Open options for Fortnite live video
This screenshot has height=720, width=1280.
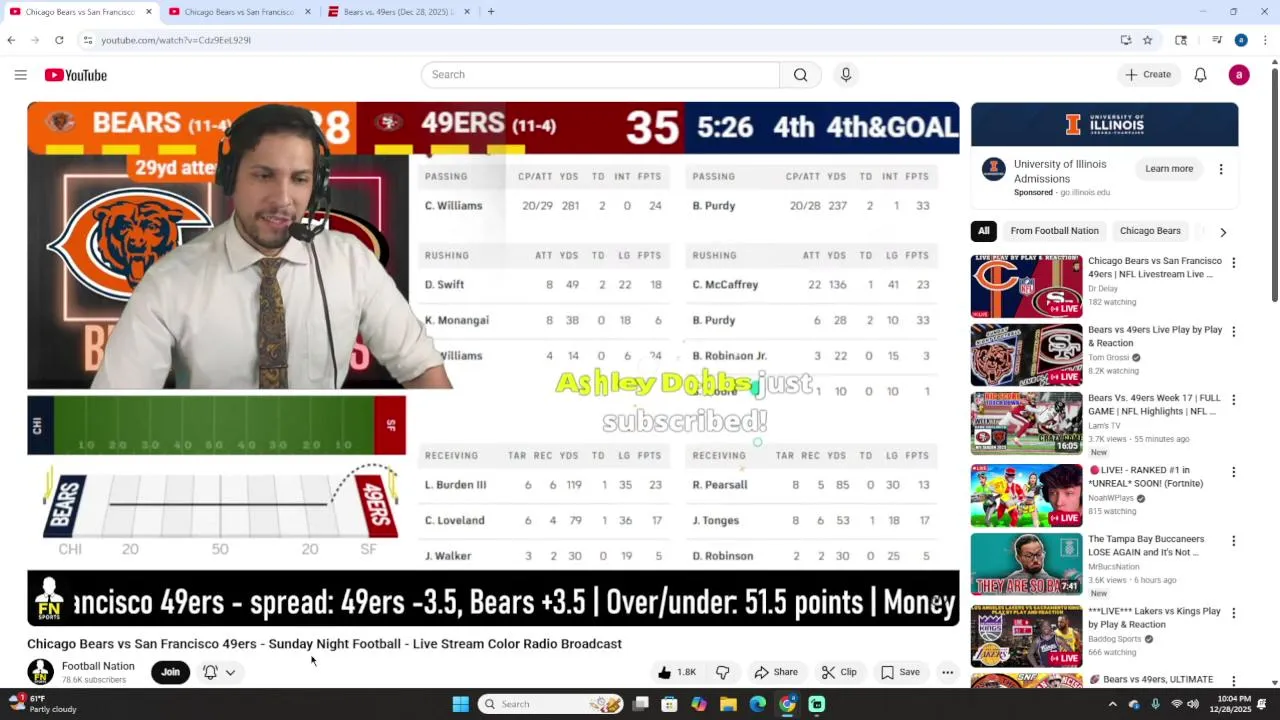[x=1233, y=471]
